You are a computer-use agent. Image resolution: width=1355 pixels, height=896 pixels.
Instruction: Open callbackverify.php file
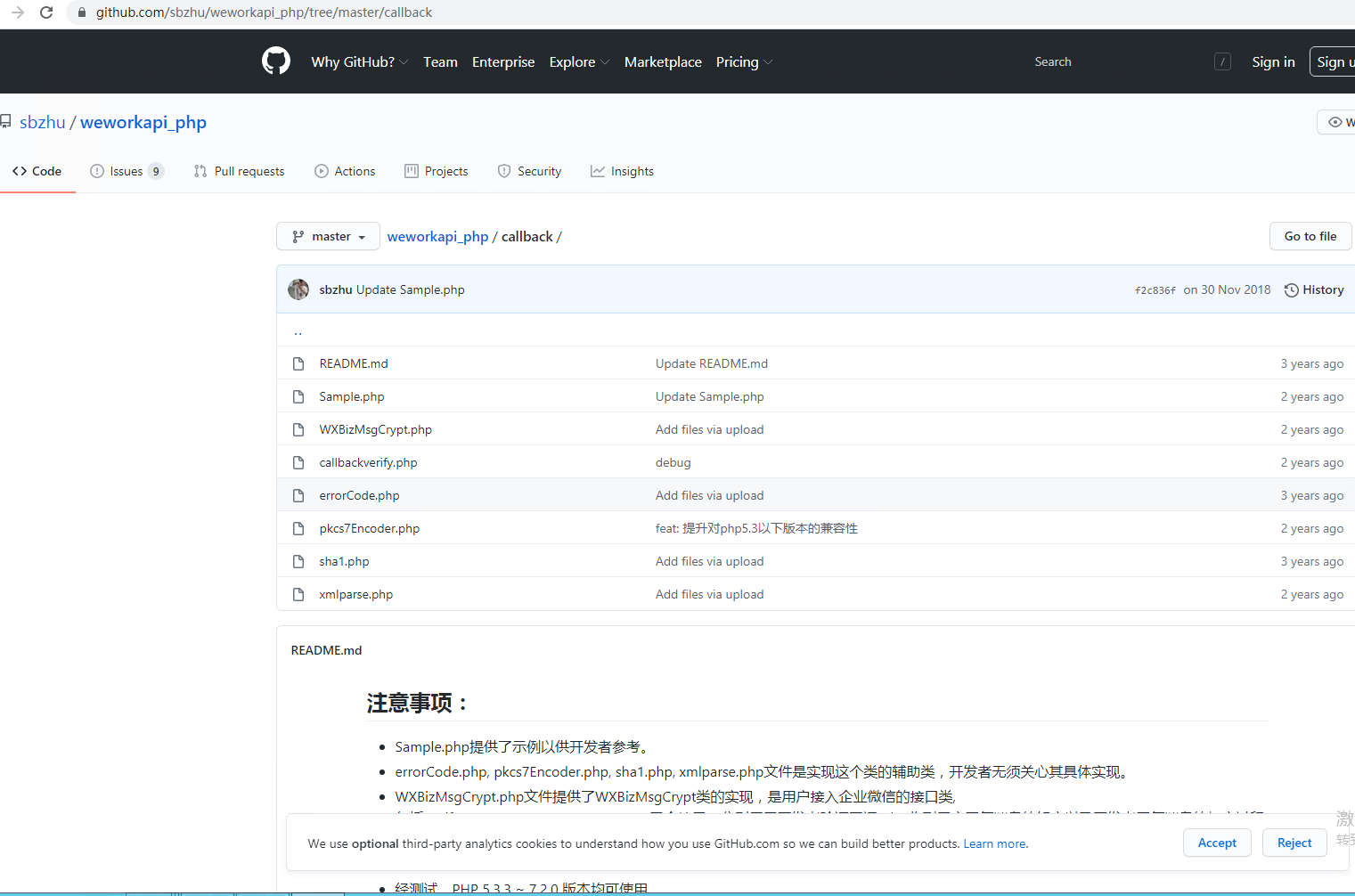coord(368,462)
